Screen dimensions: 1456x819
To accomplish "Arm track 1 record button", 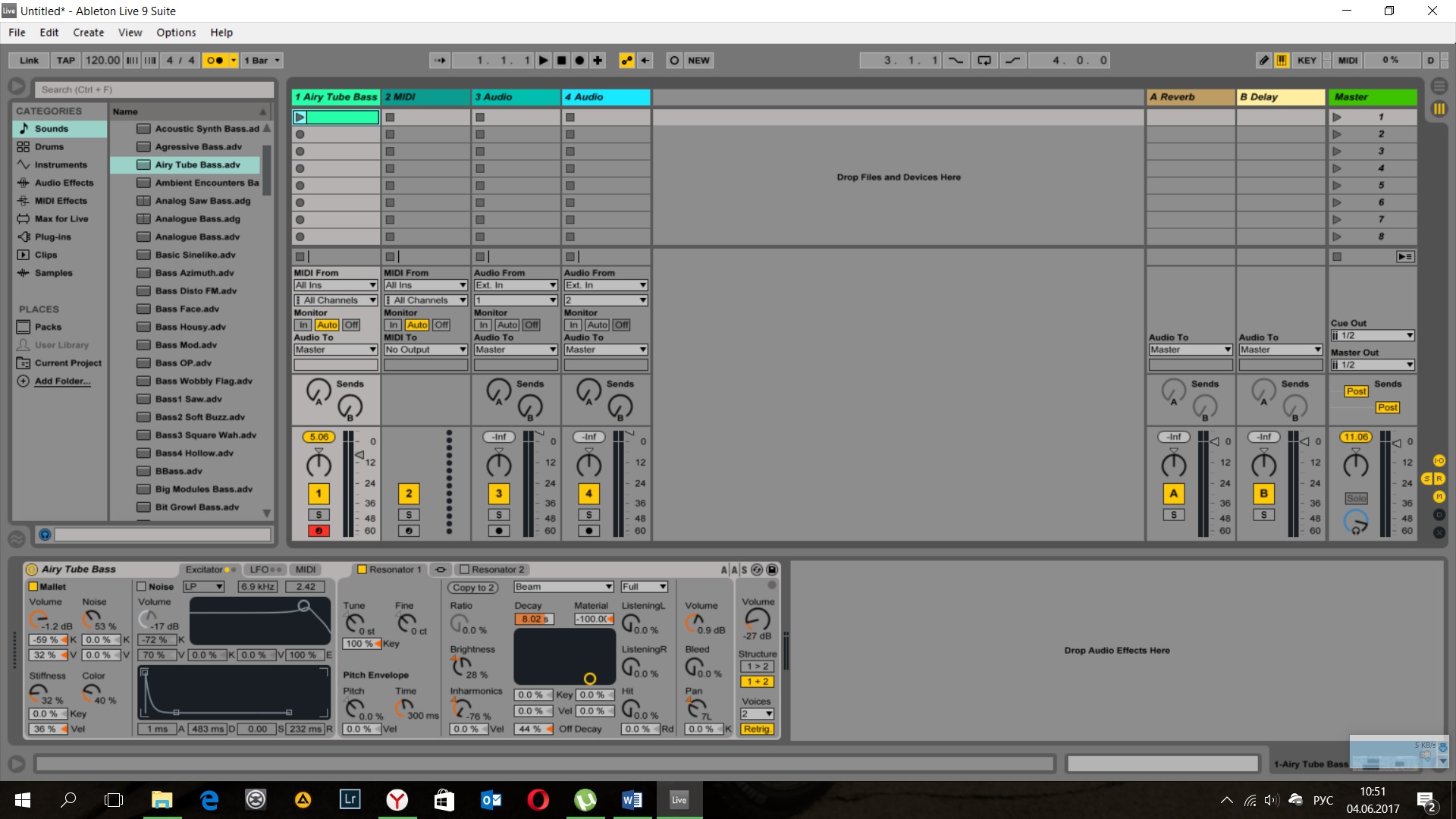I will coord(318,531).
